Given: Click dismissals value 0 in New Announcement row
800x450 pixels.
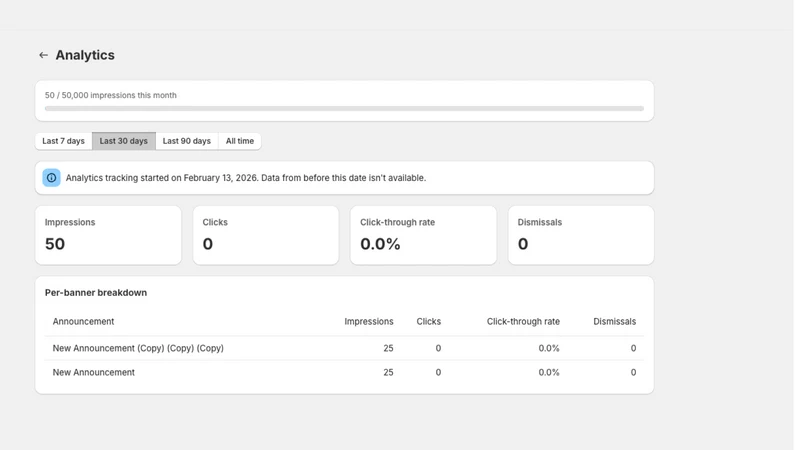Looking at the screenshot, I should coord(633,372).
